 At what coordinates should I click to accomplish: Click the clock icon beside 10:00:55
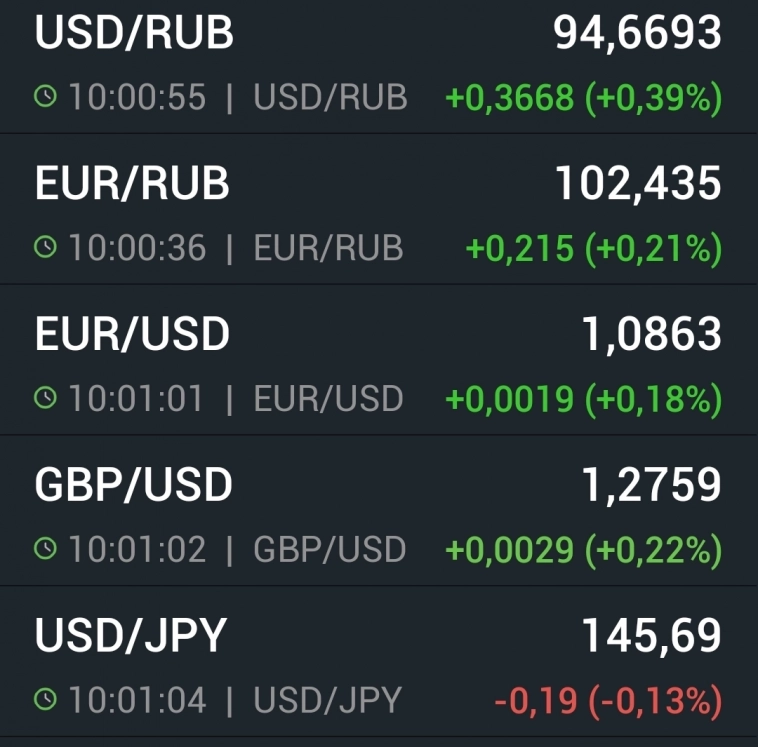[46, 97]
